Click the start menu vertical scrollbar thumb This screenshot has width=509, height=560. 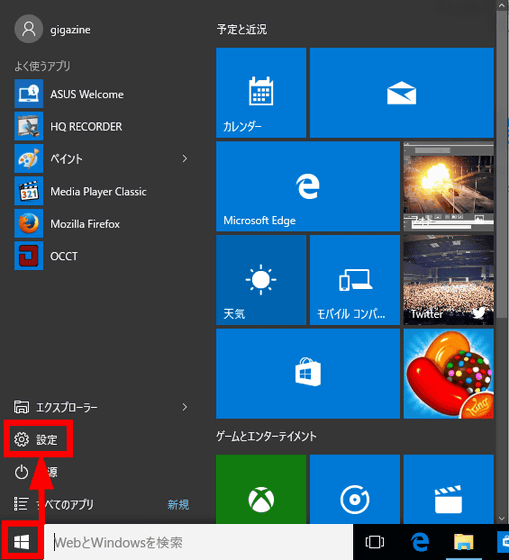pos(501,164)
